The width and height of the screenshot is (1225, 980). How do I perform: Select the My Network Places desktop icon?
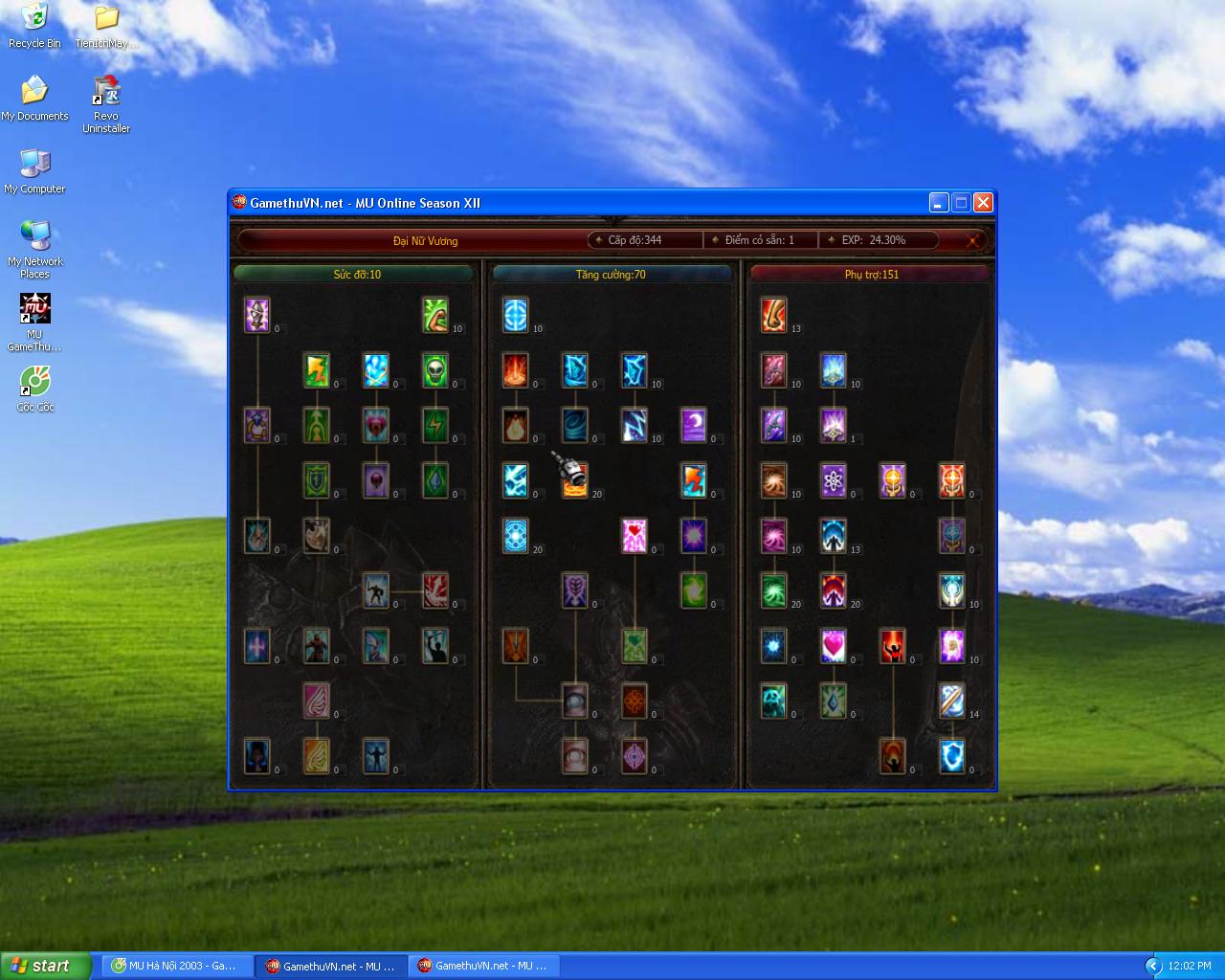tap(34, 250)
